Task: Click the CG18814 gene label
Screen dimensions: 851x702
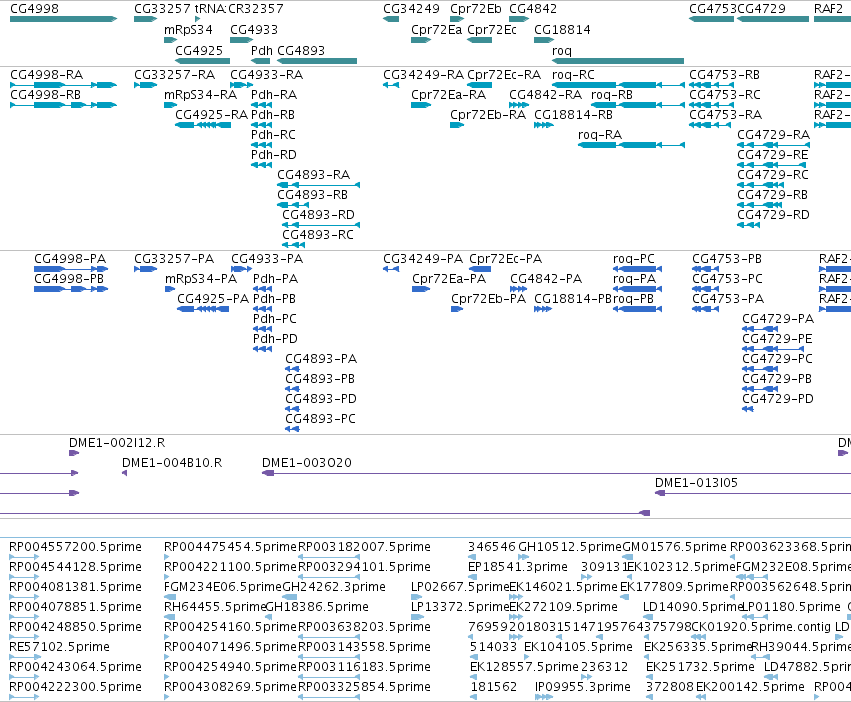Action: [x=562, y=29]
